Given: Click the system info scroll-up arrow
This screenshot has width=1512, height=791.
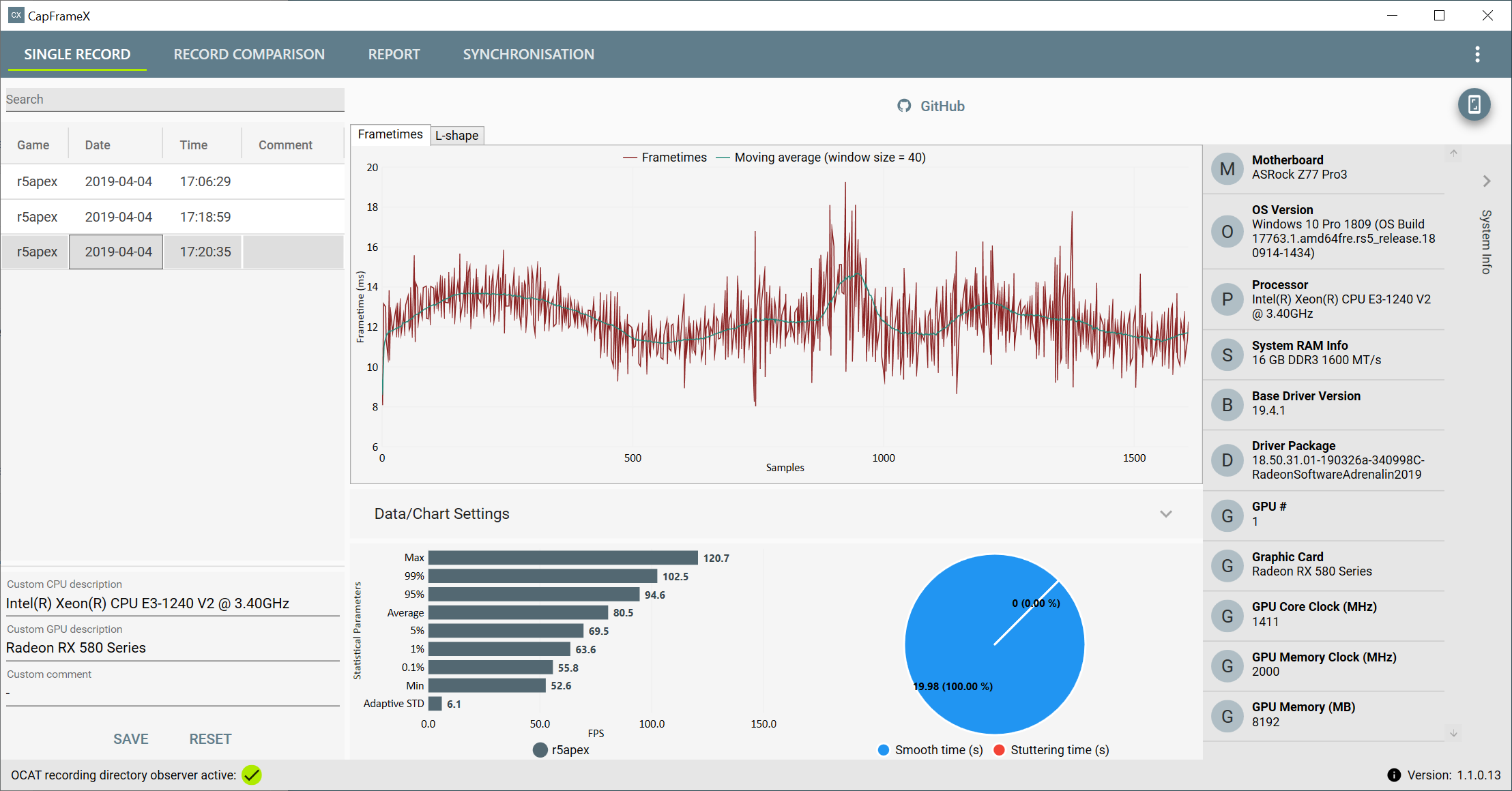Looking at the screenshot, I should 1453,153.
